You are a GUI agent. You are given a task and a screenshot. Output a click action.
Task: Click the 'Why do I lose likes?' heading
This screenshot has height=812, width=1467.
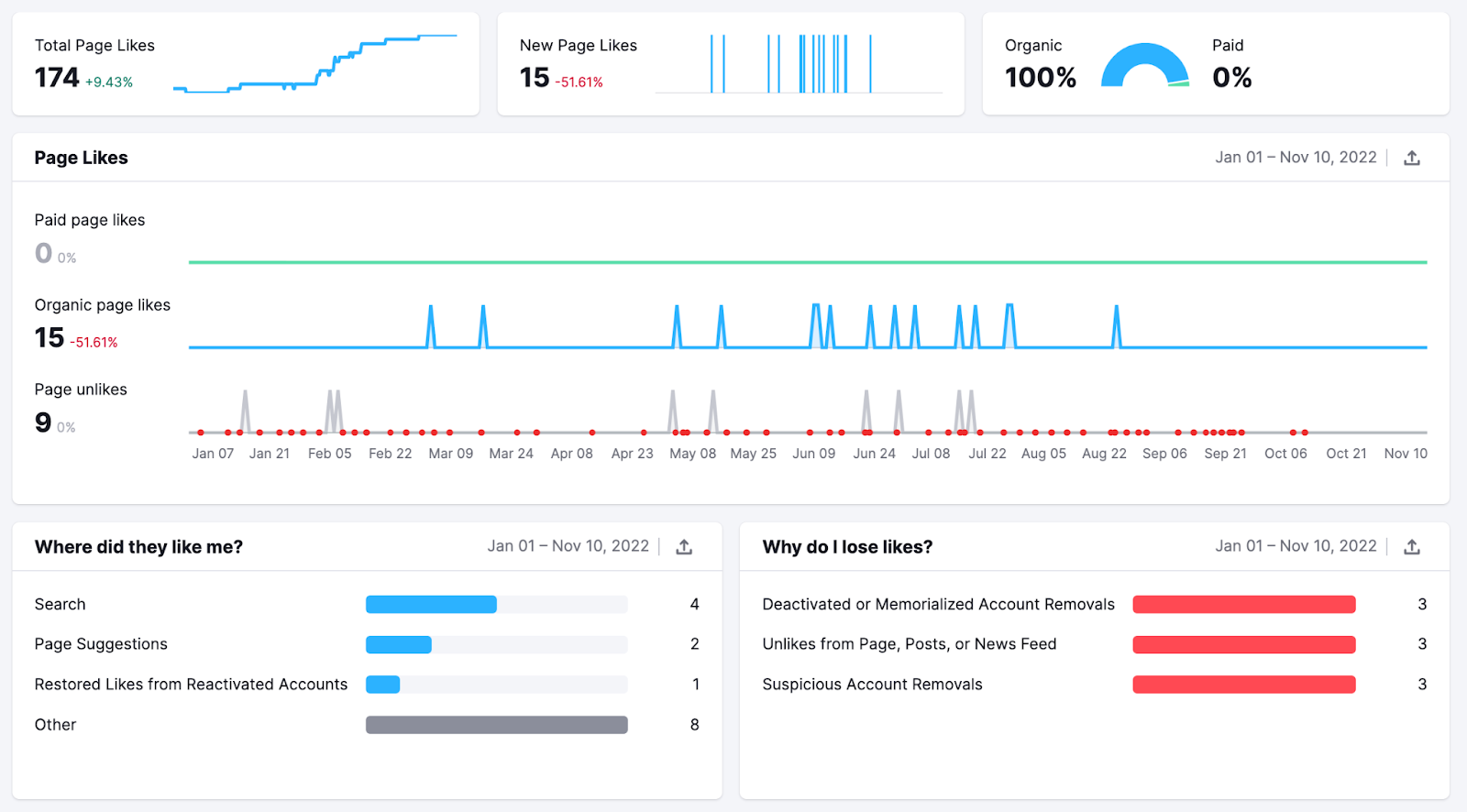[x=848, y=547]
